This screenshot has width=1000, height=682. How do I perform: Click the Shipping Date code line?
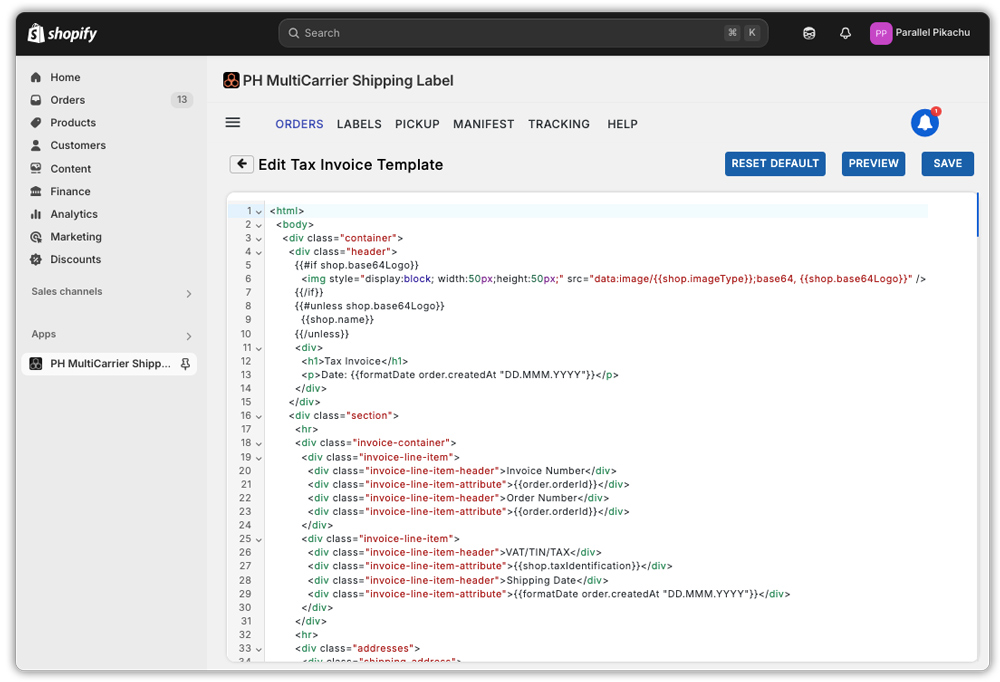458,581
